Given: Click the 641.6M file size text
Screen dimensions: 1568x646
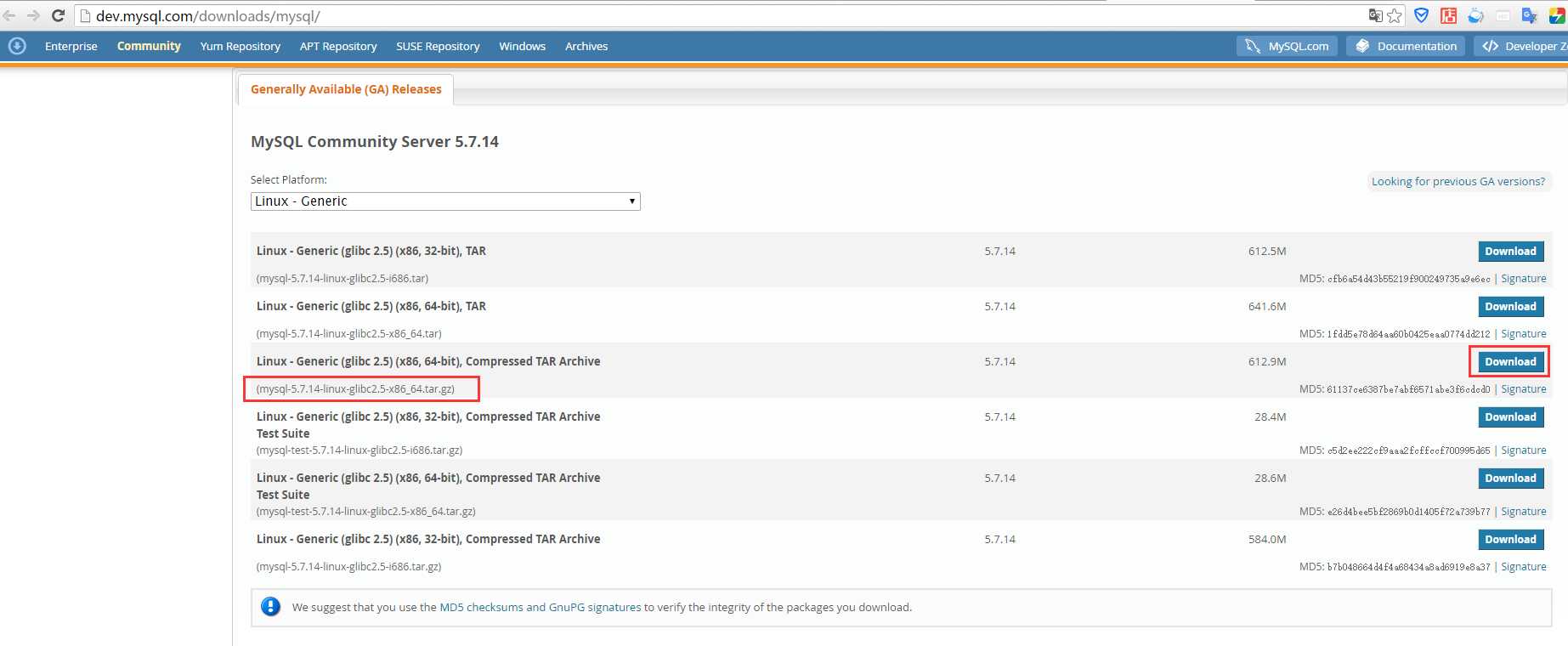Looking at the screenshot, I should (x=1267, y=306).
